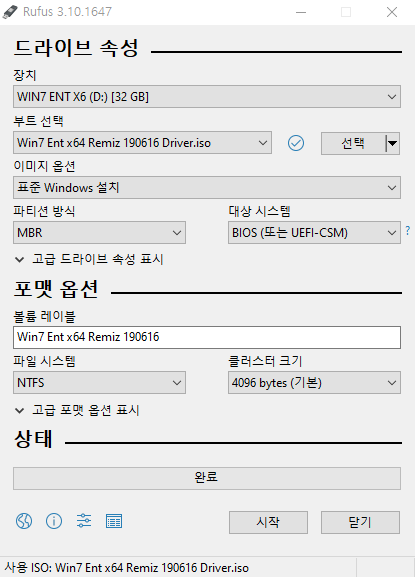The image size is (415, 577).
Task: Open the 선택 button split arrow
Action: 393,143
